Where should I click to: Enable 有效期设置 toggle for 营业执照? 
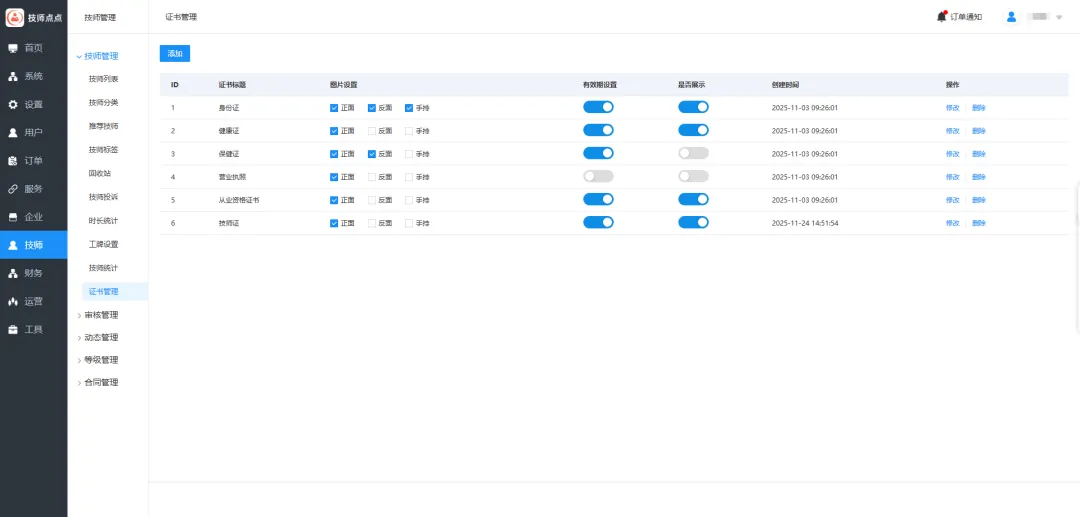pos(598,176)
